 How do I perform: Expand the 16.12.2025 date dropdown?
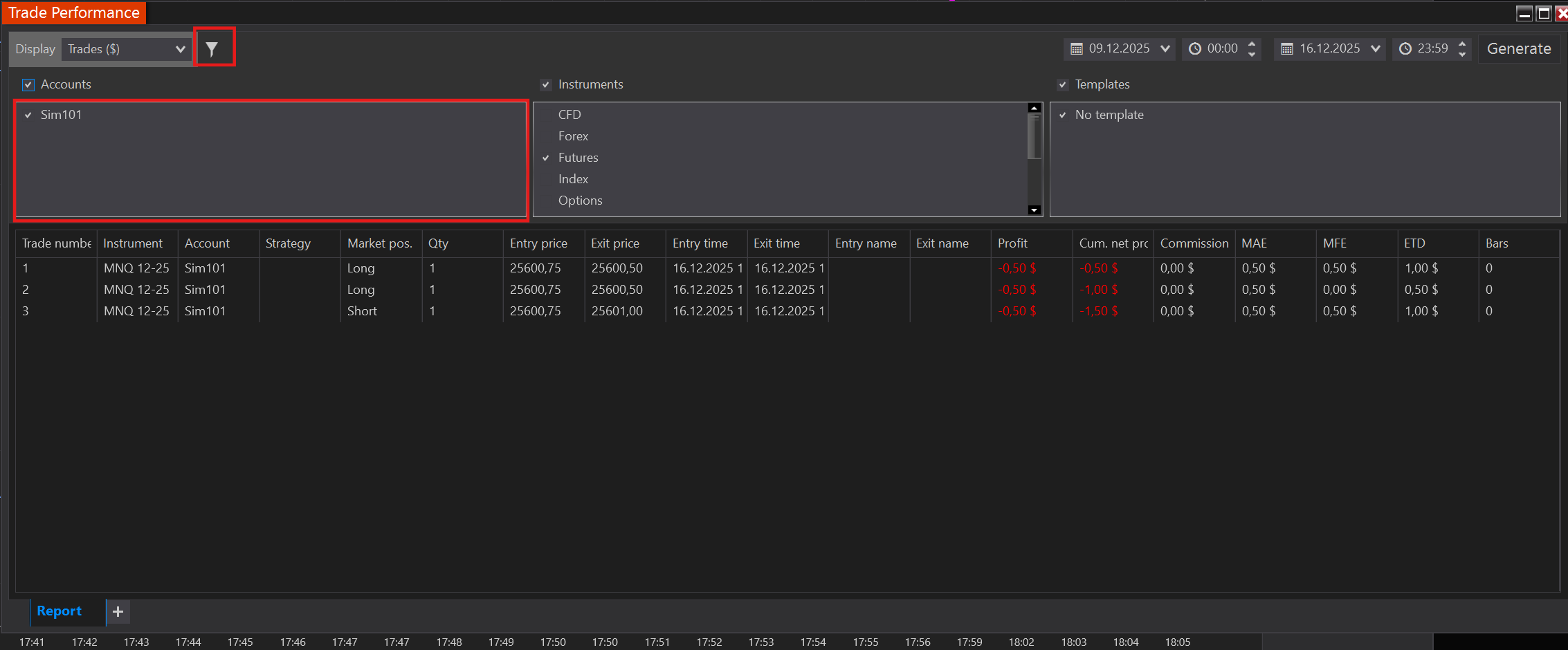(x=1377, y=48)
